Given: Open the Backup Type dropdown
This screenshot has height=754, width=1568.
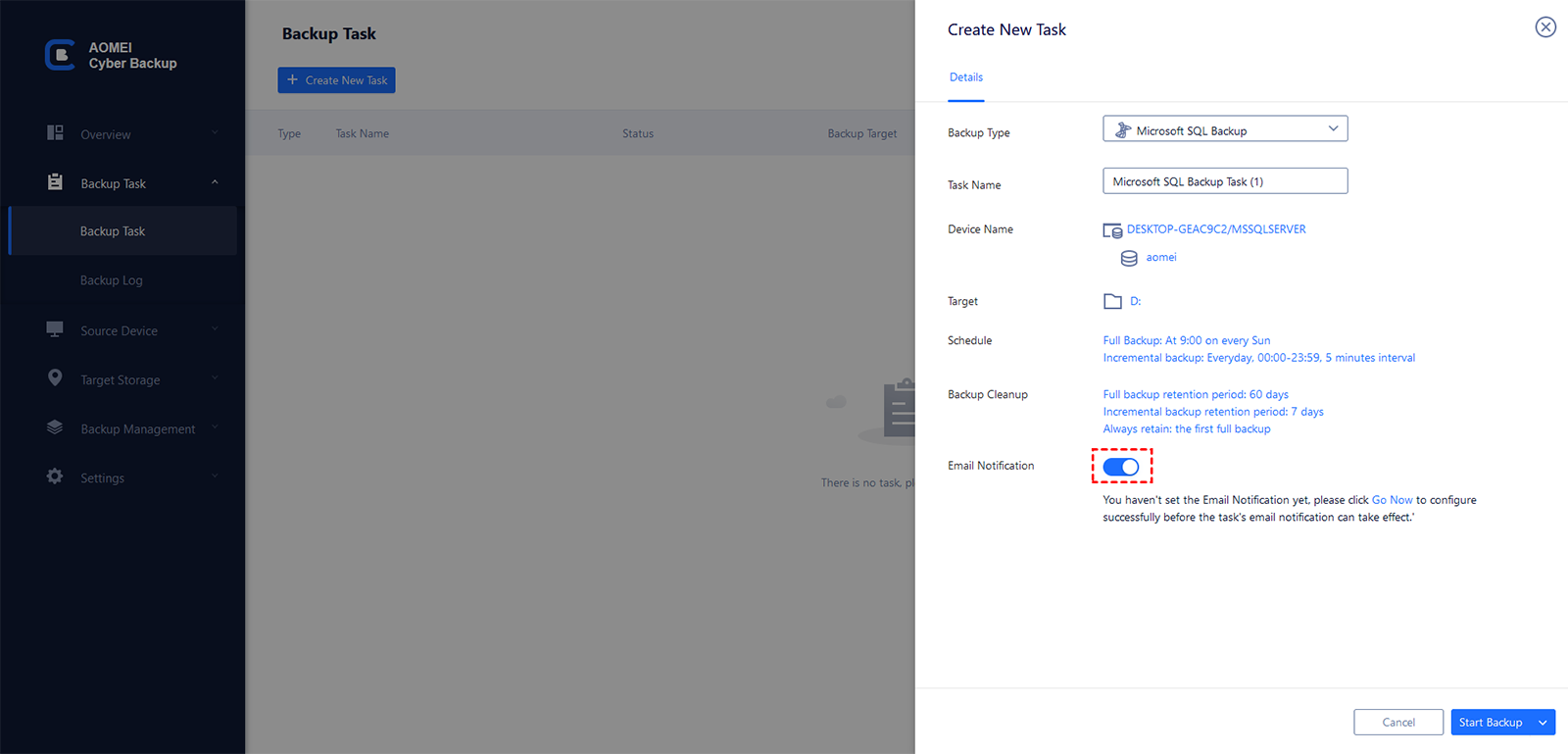Looking at the screenshot, I should (x=1225, y=129).
